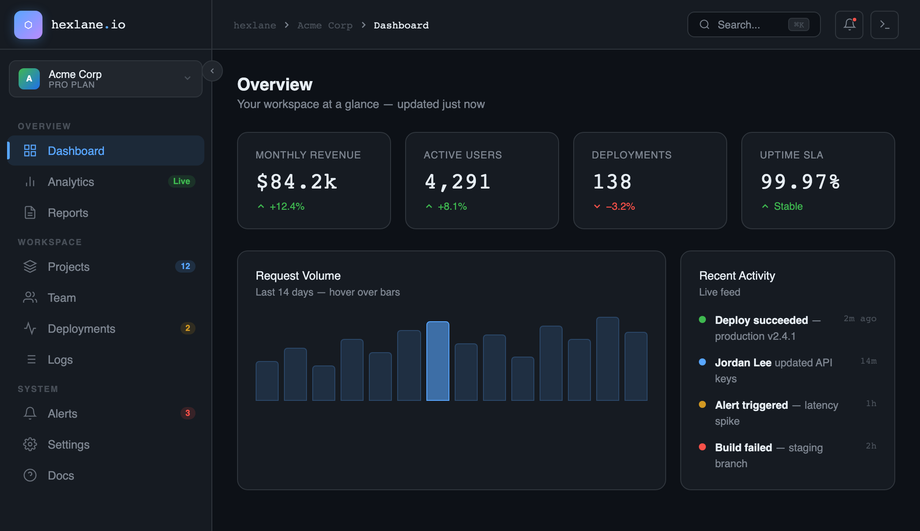Click the Acme Corp avatar icon
This screenshot has width=920, height=531.
point(29,79)
